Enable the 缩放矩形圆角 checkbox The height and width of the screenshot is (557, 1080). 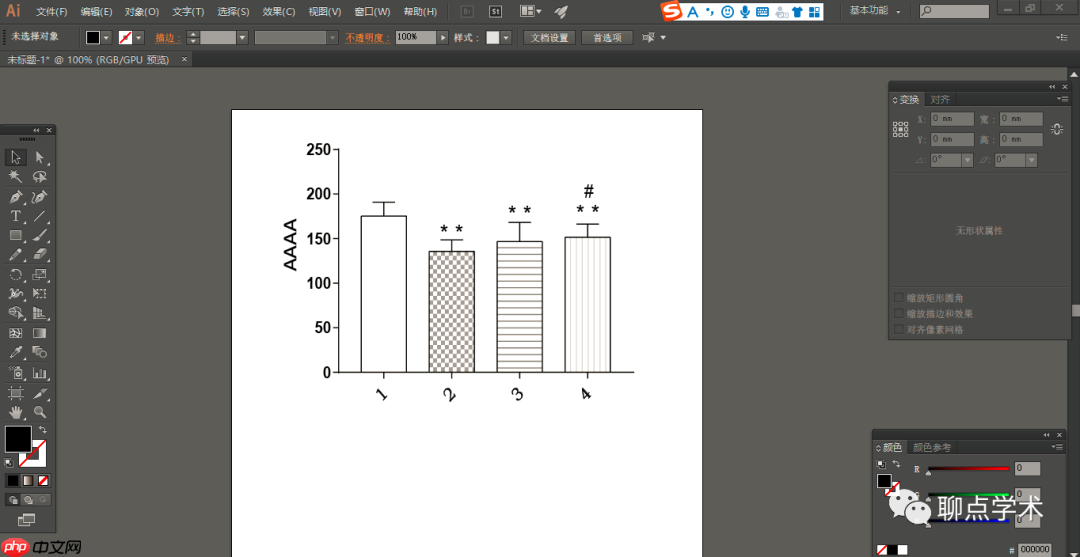coord(899,298)
